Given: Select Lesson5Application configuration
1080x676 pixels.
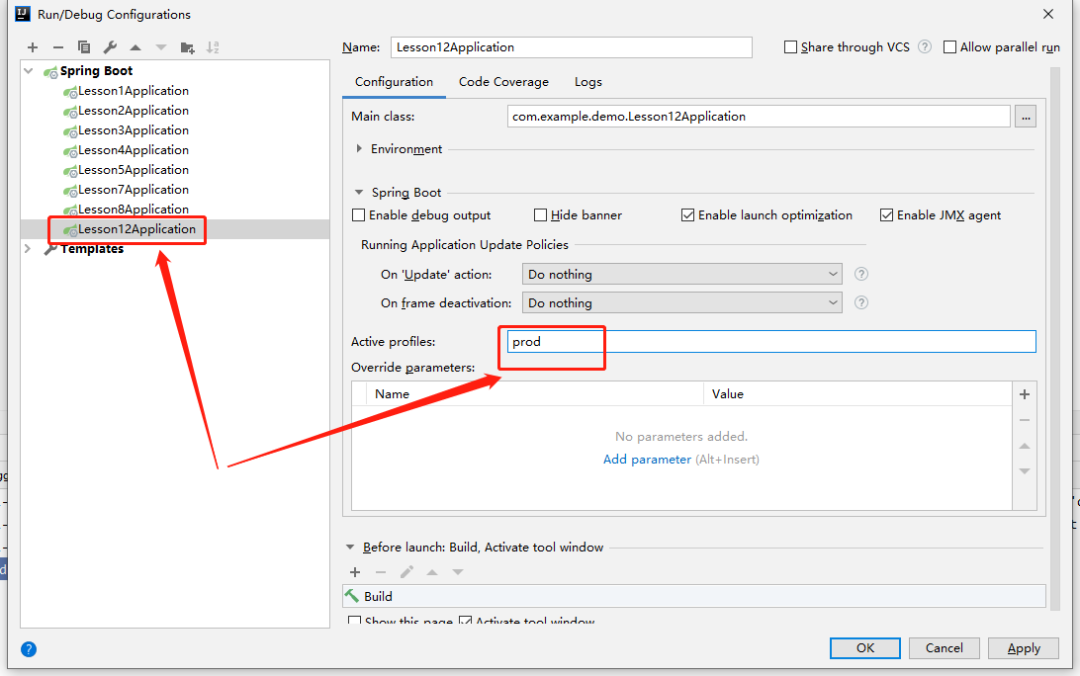Looking at the screenshot, I should tap(132, 170).
